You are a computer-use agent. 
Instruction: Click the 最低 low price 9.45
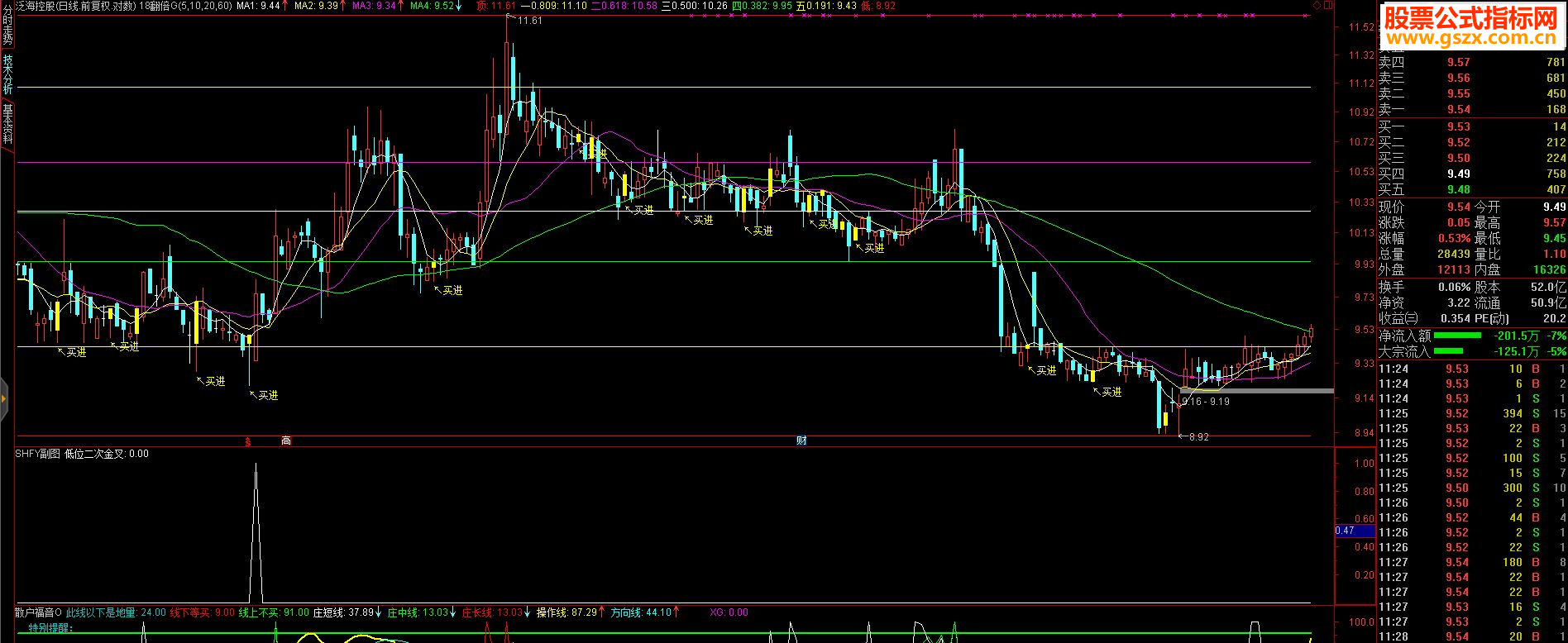(1554, 238)
